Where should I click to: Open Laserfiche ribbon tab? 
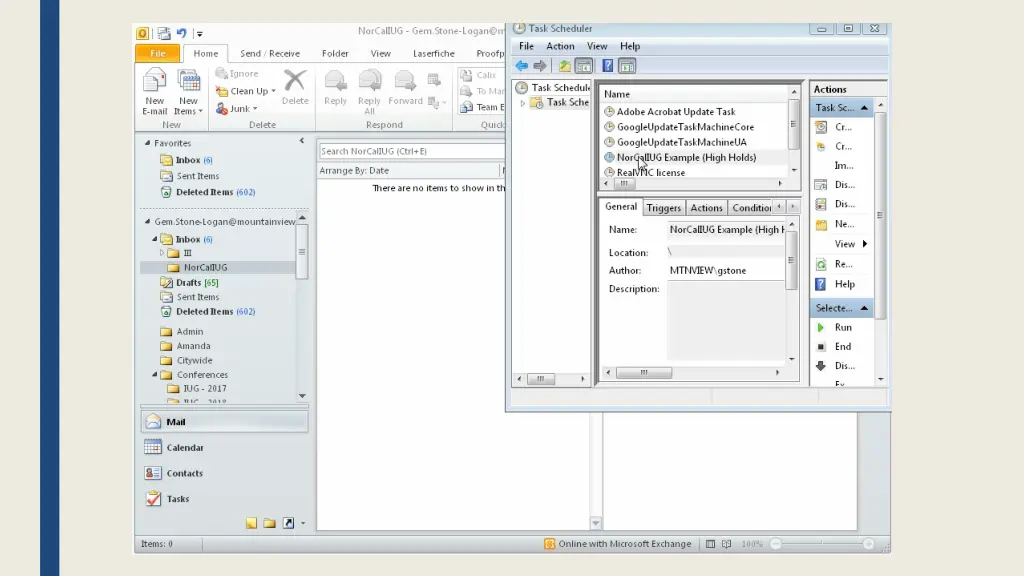pyautogui.click(x=434, y=54)
